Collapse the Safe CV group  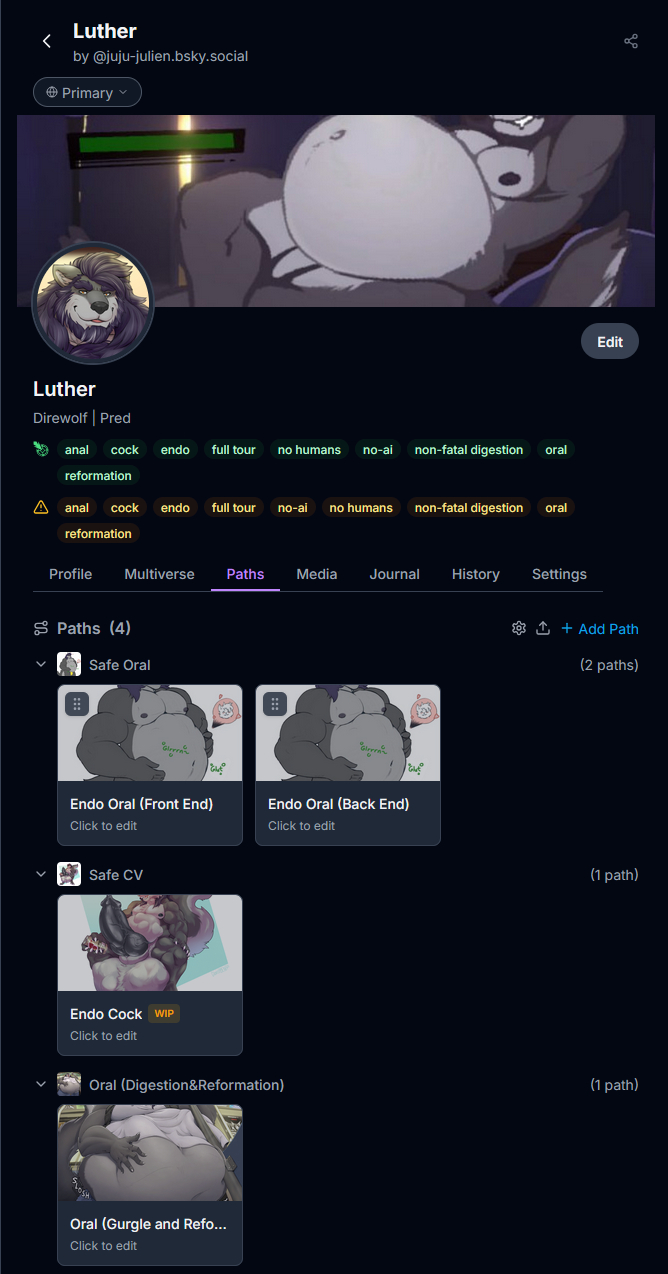click(41, 874)
